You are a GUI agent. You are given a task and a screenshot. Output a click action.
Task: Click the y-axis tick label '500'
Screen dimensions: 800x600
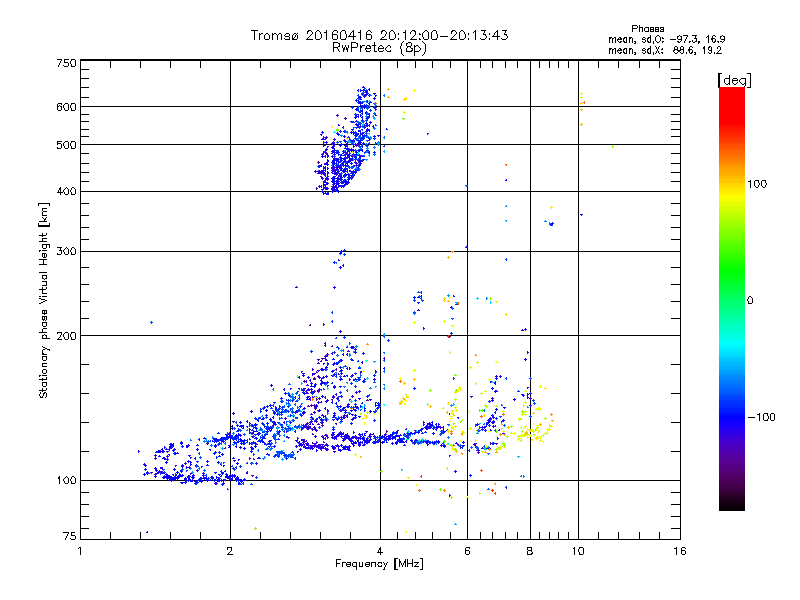tap(66, 145)
